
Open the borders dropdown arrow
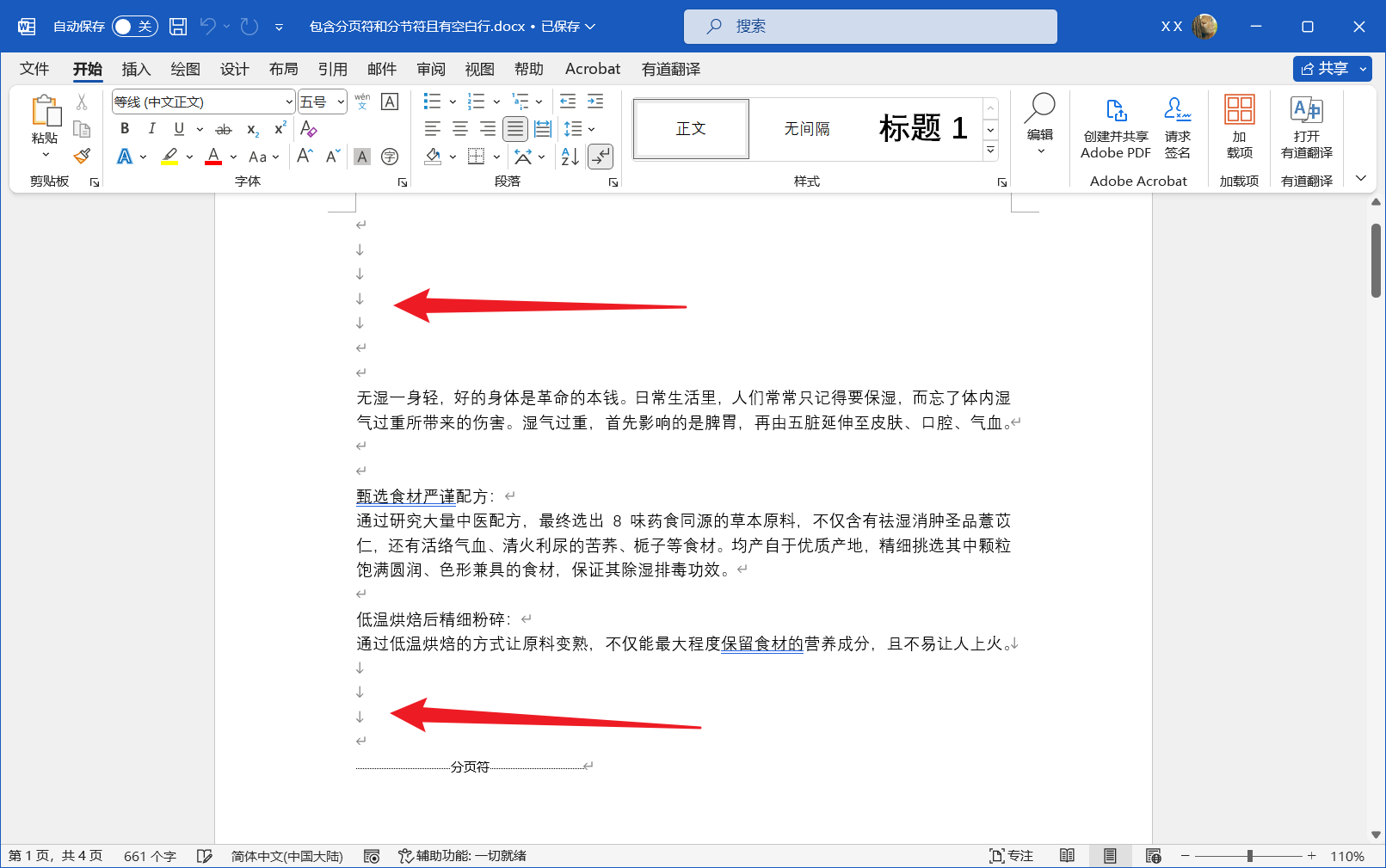496,157
